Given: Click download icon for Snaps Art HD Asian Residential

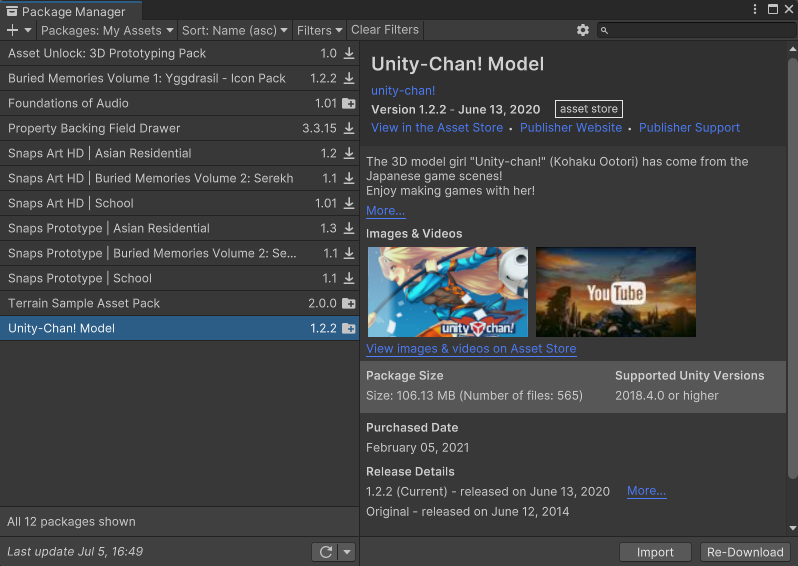Looking at the screenshot, I should [x=349, y=153].
